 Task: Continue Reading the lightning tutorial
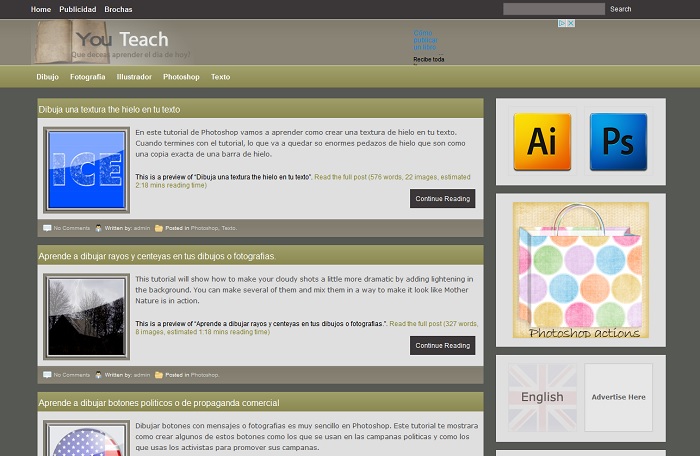click(442, 345)
